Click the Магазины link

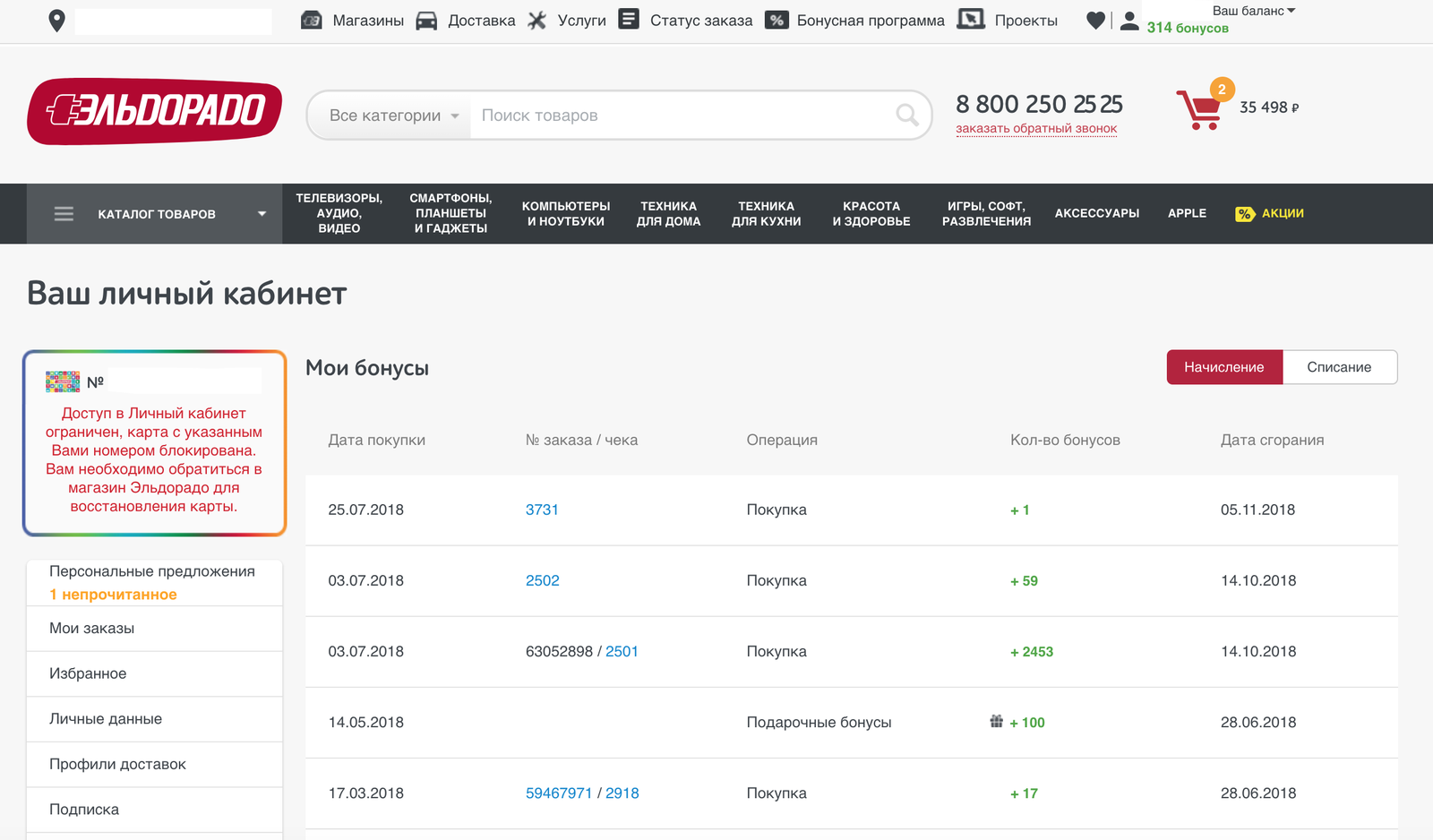point(368,21)
